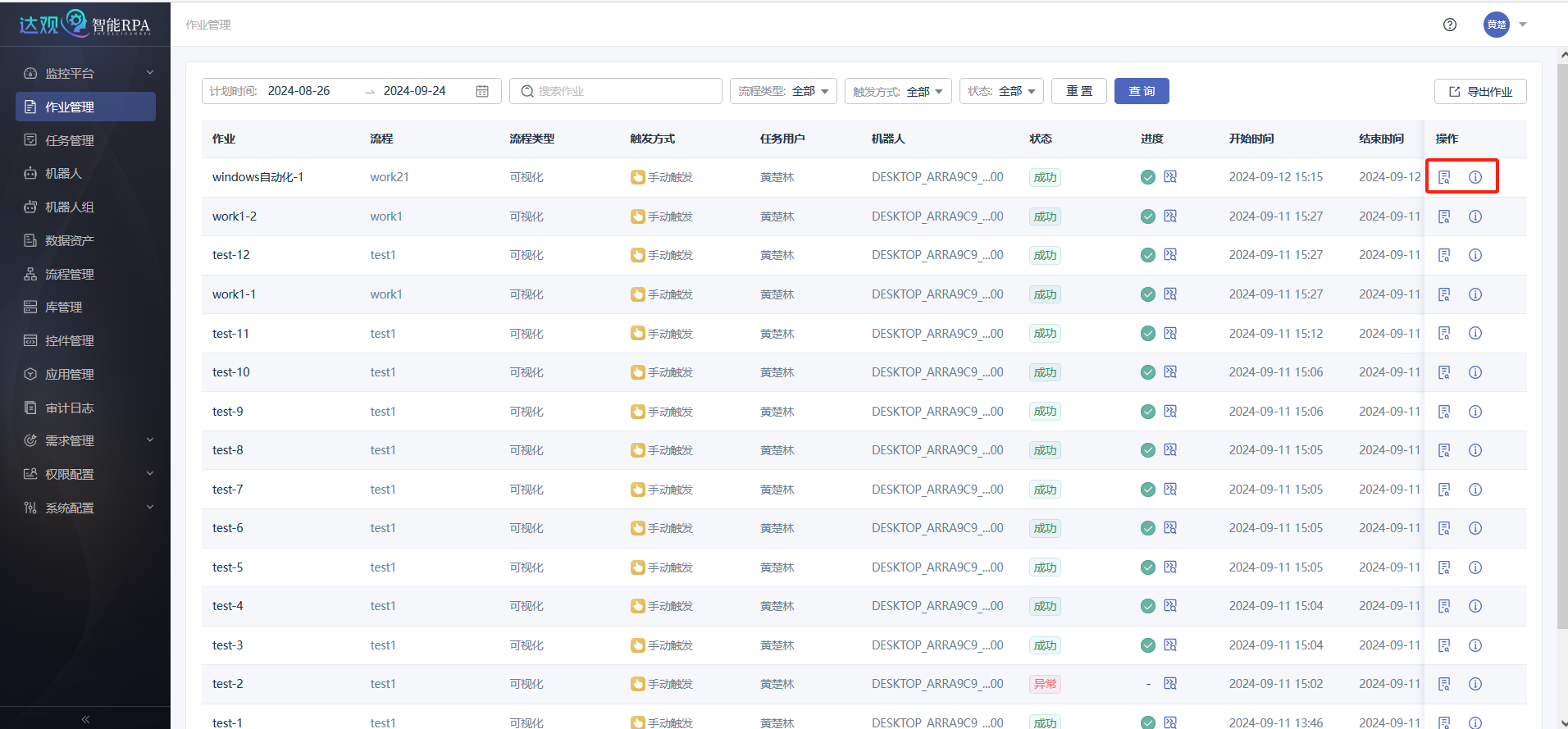Open log icon for test-10 row
The width and height of the screenshot is (1568, 729).
pos(1444,372)
